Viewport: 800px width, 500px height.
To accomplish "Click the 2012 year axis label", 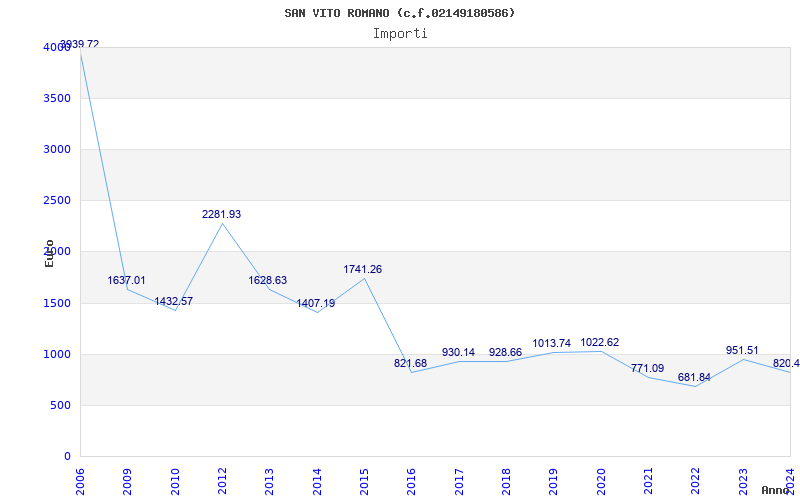I will coord(223,478).
